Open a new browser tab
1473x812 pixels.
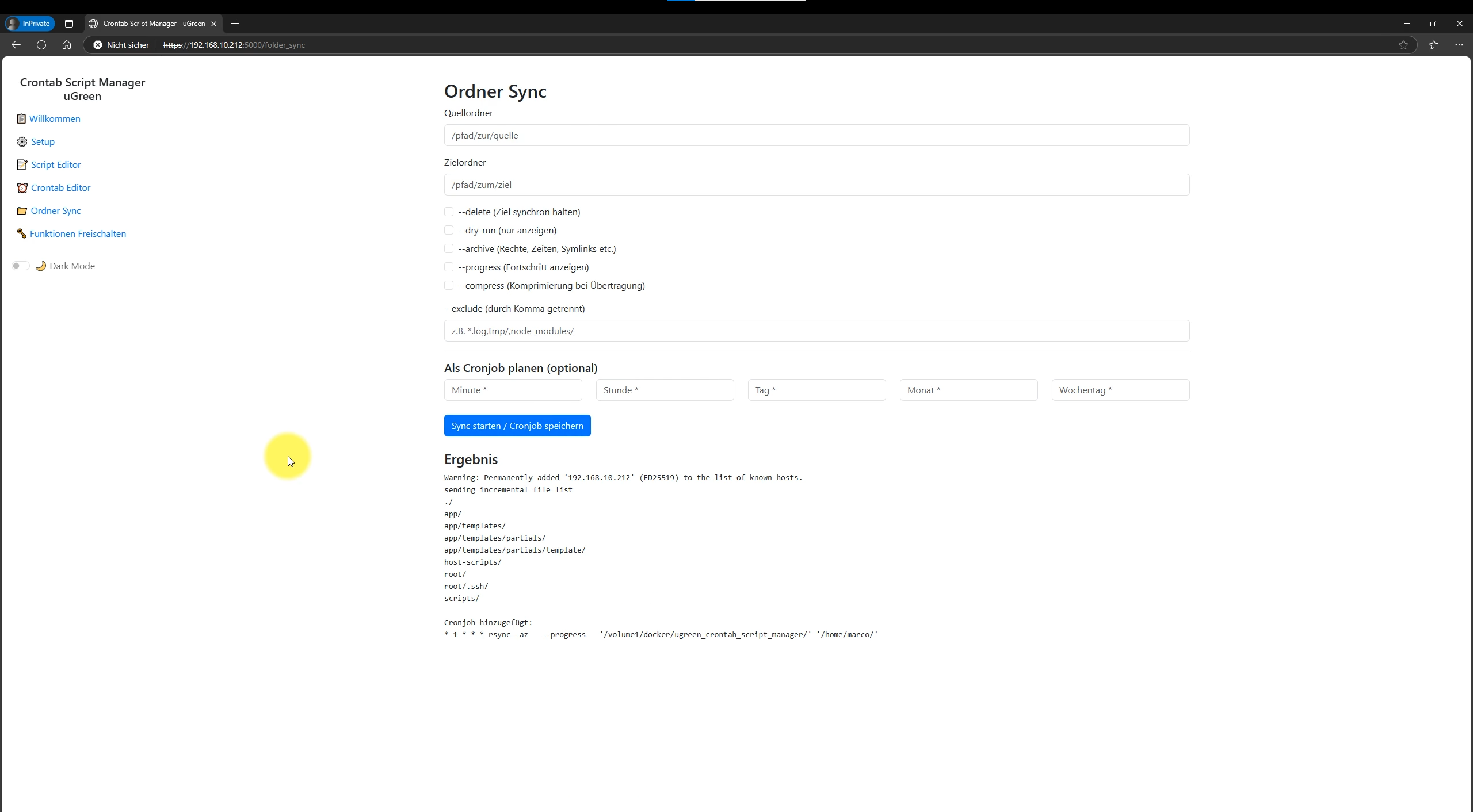[235, 24]
